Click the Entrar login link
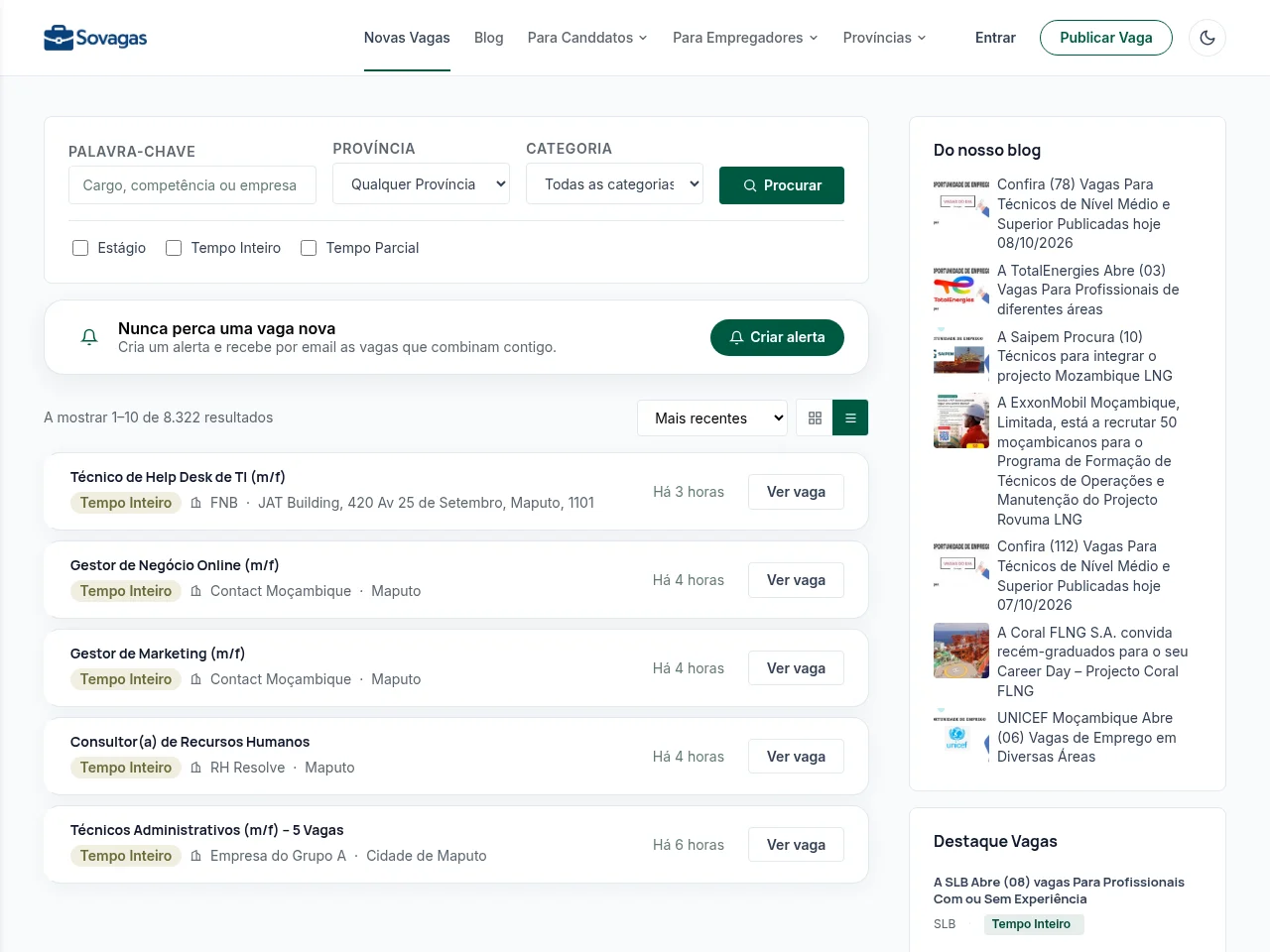 [995, 38]
